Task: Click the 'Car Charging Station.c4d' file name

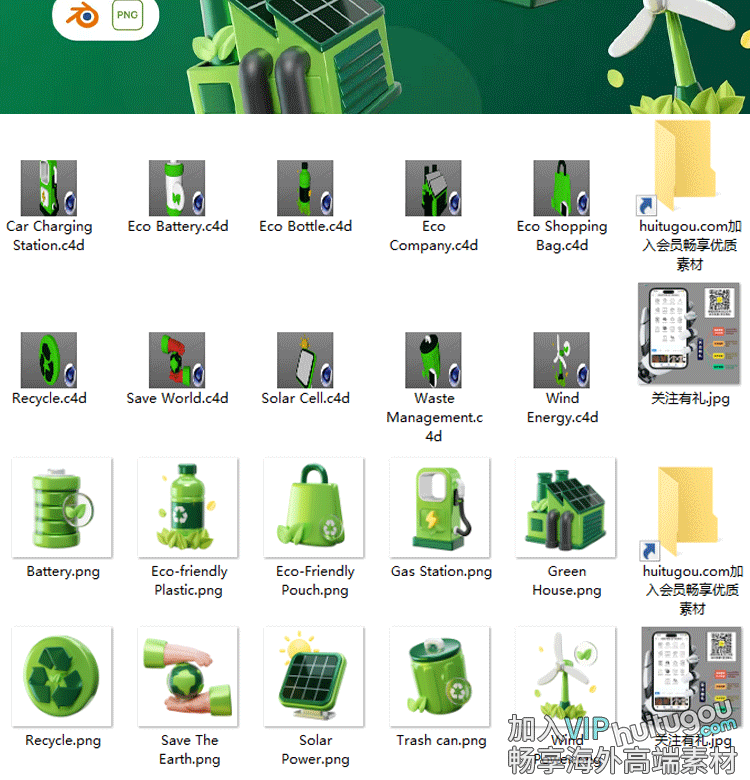Action: point(49,236)
